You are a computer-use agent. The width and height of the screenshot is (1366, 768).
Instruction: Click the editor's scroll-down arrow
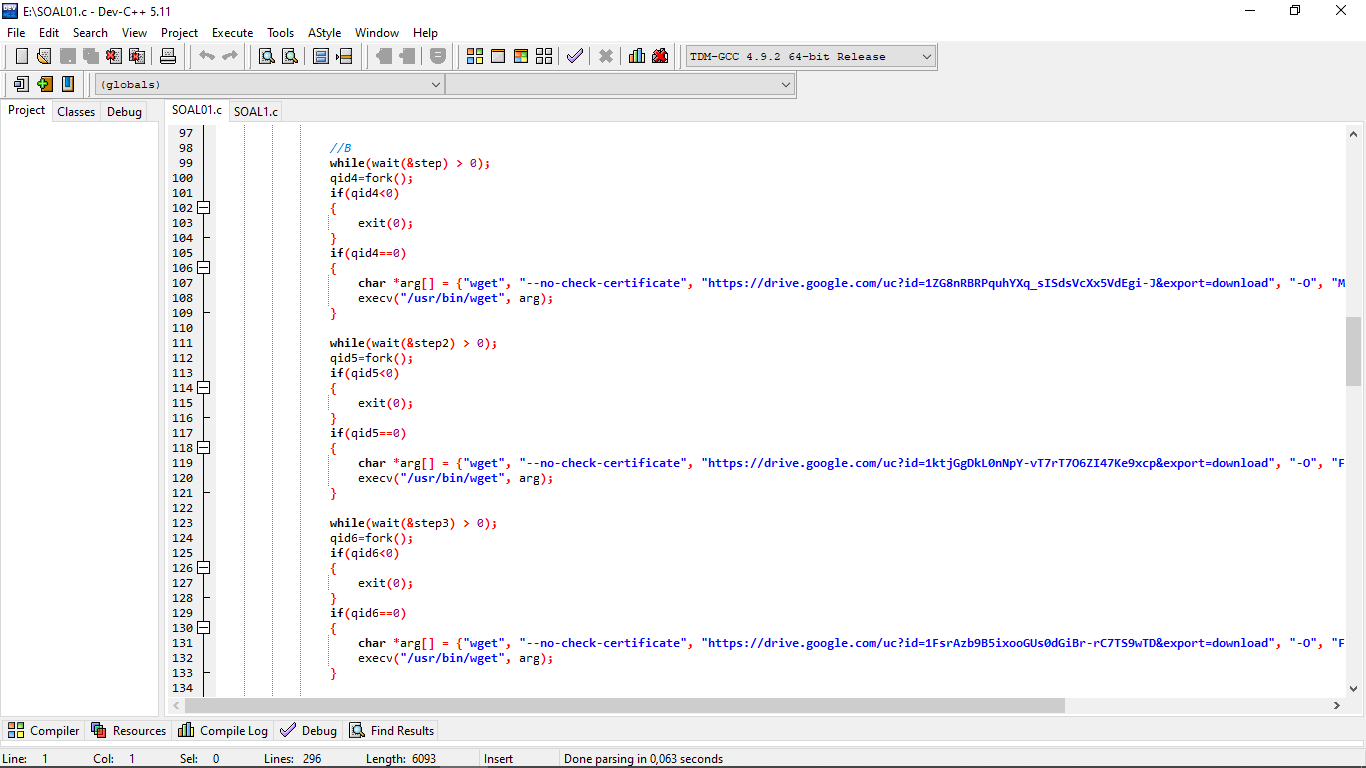1354,688
